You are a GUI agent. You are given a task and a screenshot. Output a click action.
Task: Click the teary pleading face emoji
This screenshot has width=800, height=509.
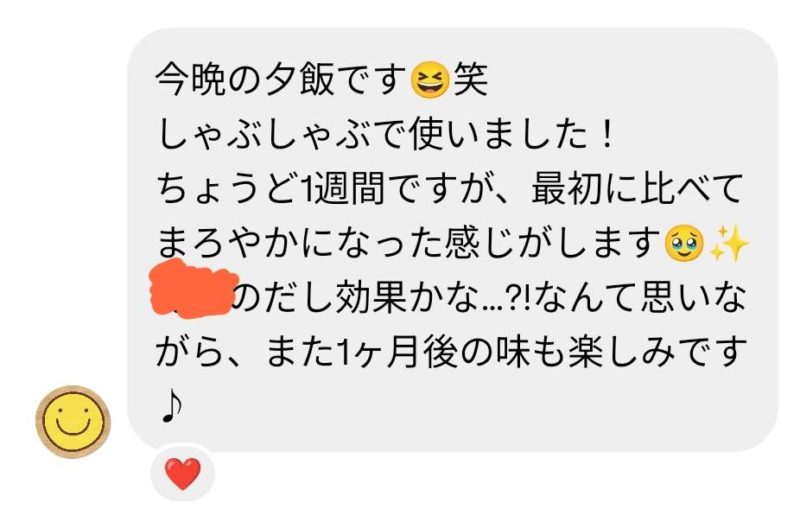point(684,244)
